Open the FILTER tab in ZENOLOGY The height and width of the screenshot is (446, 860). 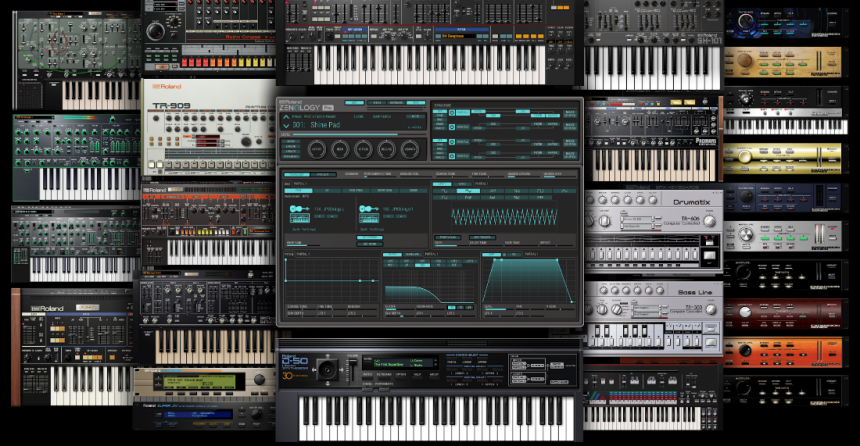[x=392, y=254]
